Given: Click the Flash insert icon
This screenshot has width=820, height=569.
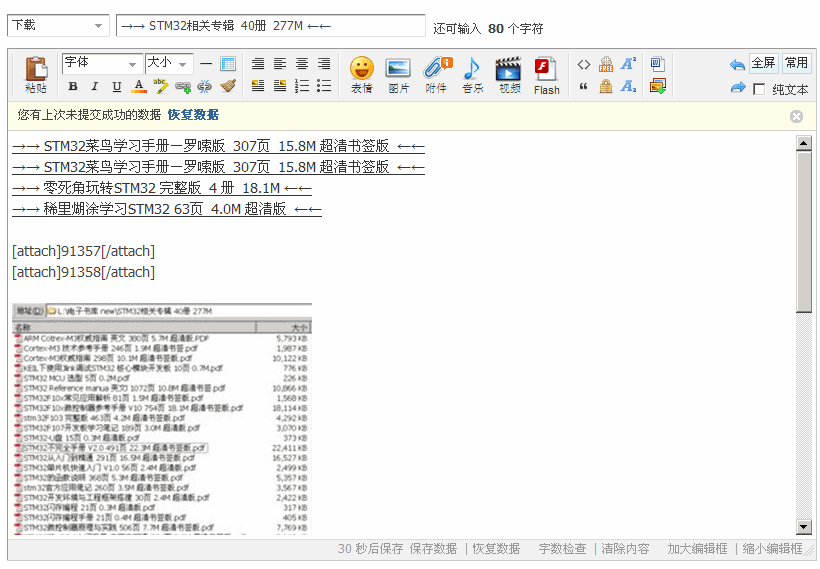Looking at the screenshot, I should [546, 75].
